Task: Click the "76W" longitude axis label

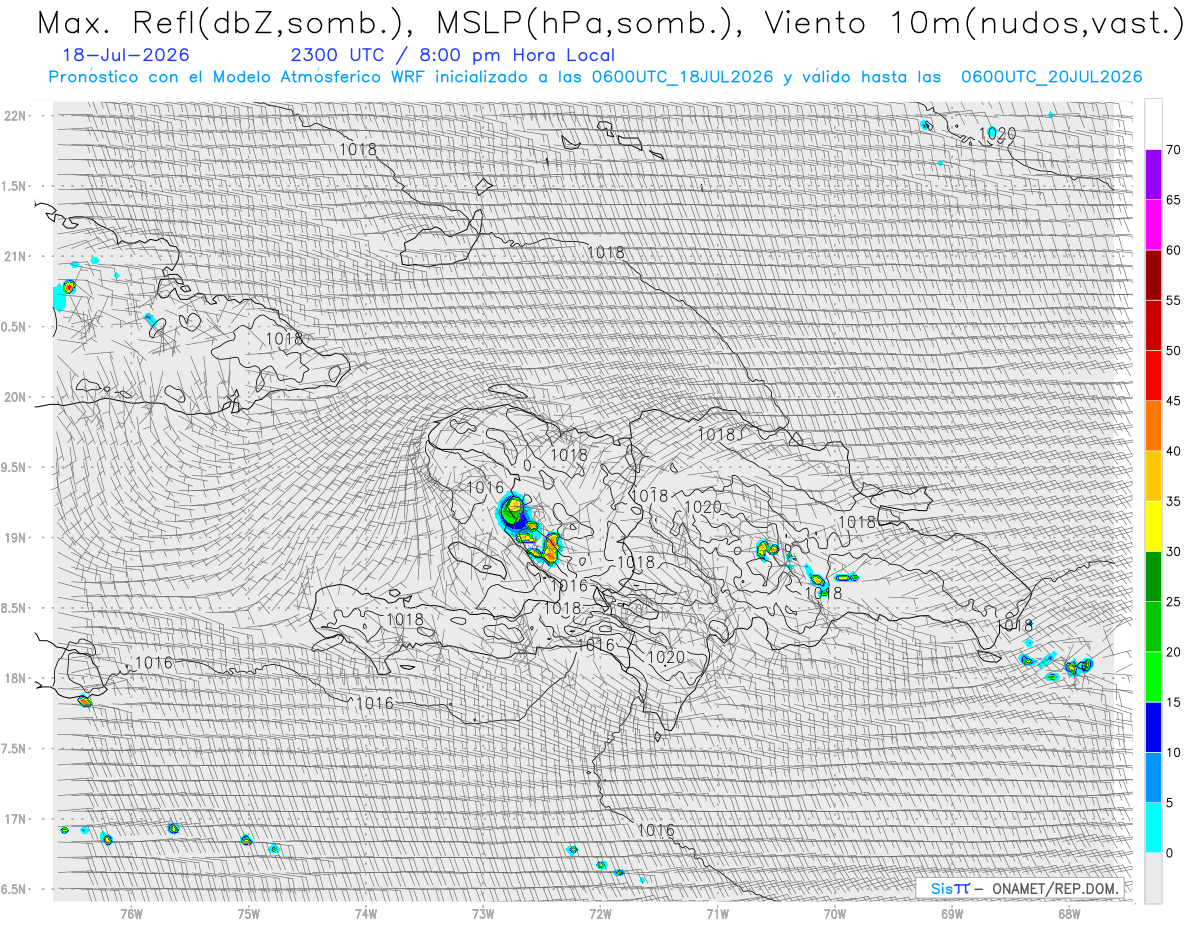Action: tap(131, 913)
